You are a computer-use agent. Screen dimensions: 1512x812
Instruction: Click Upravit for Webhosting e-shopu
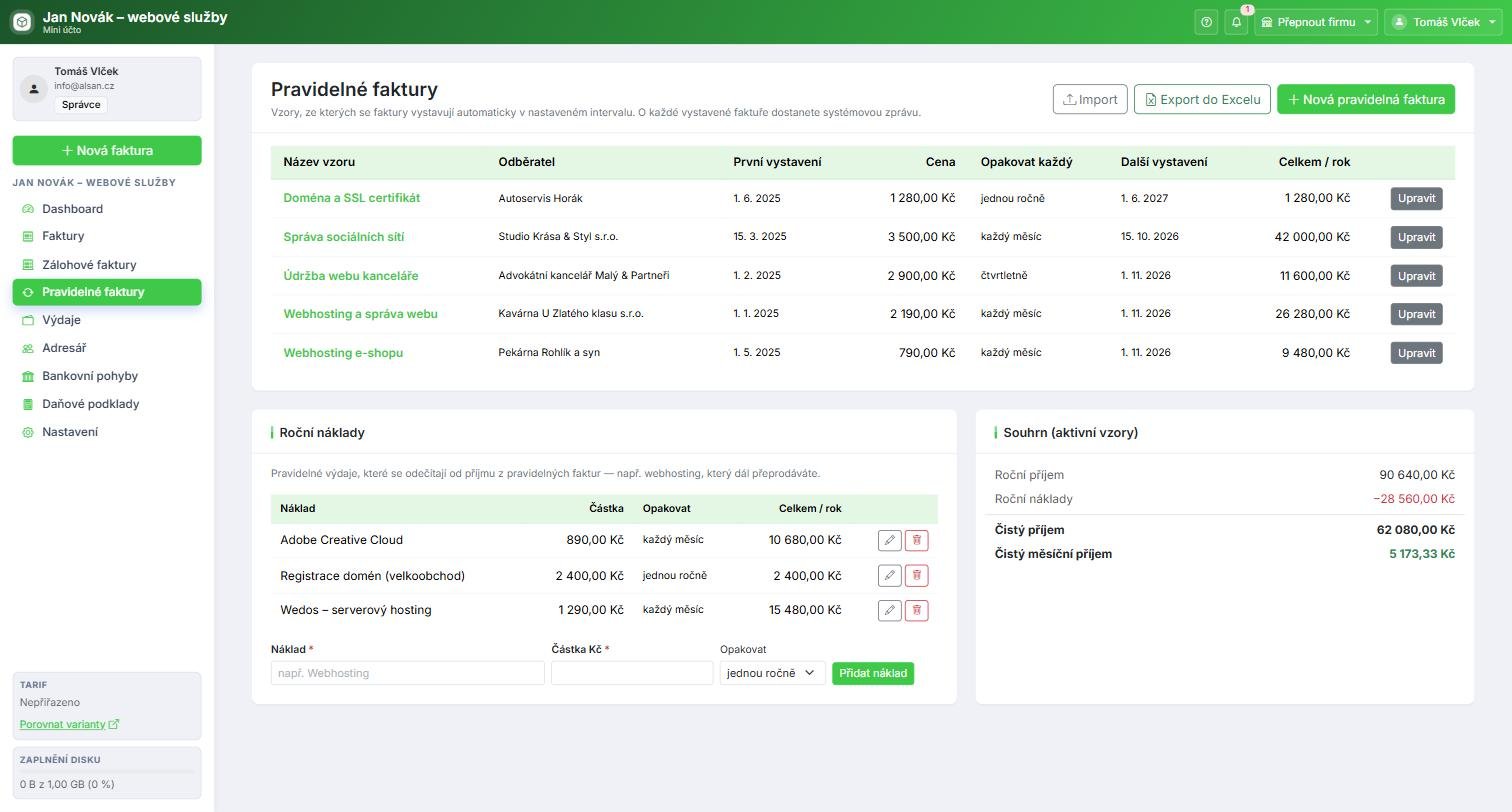1416,353
